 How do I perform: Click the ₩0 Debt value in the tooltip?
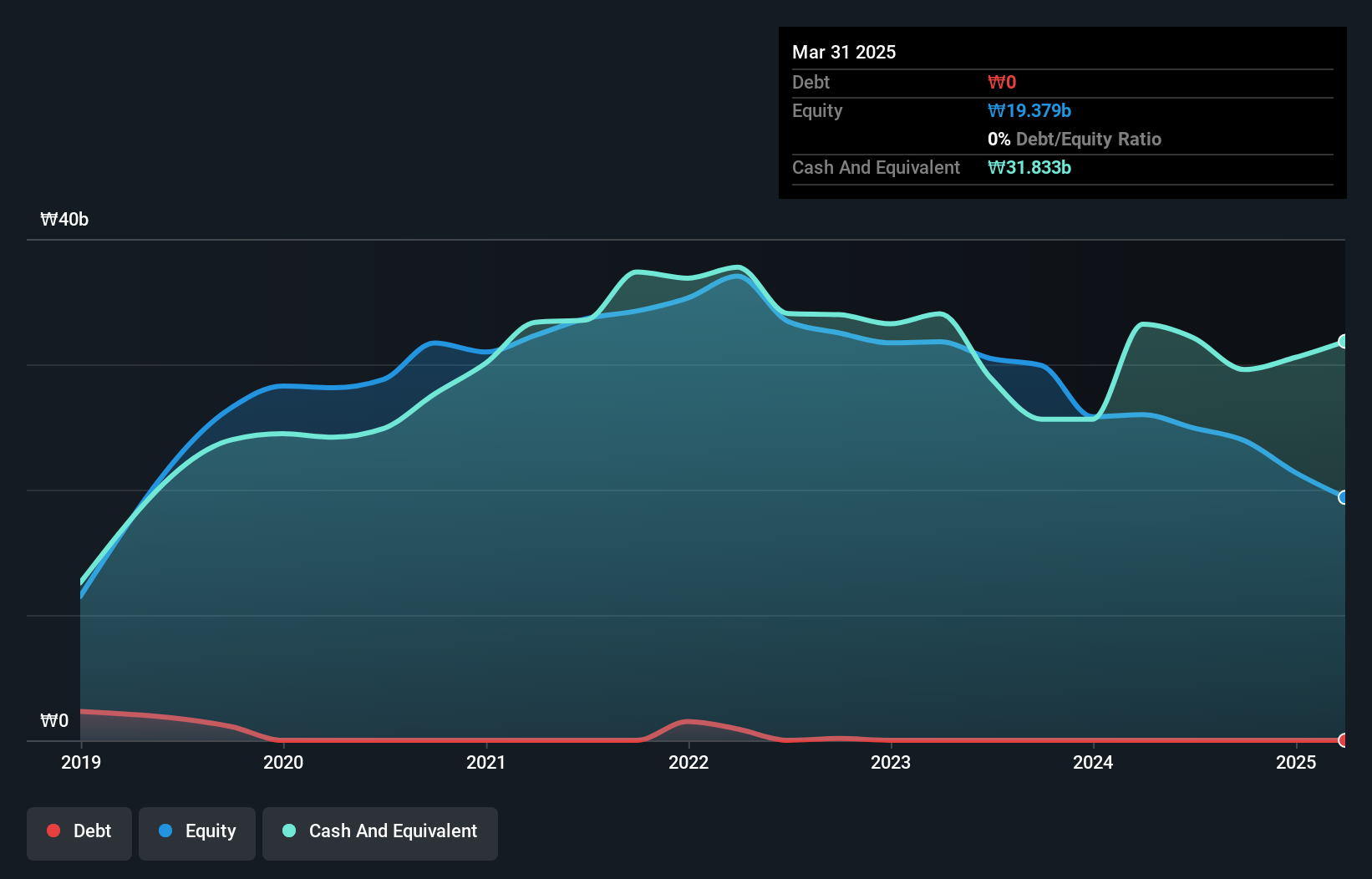click(1002, 82)
